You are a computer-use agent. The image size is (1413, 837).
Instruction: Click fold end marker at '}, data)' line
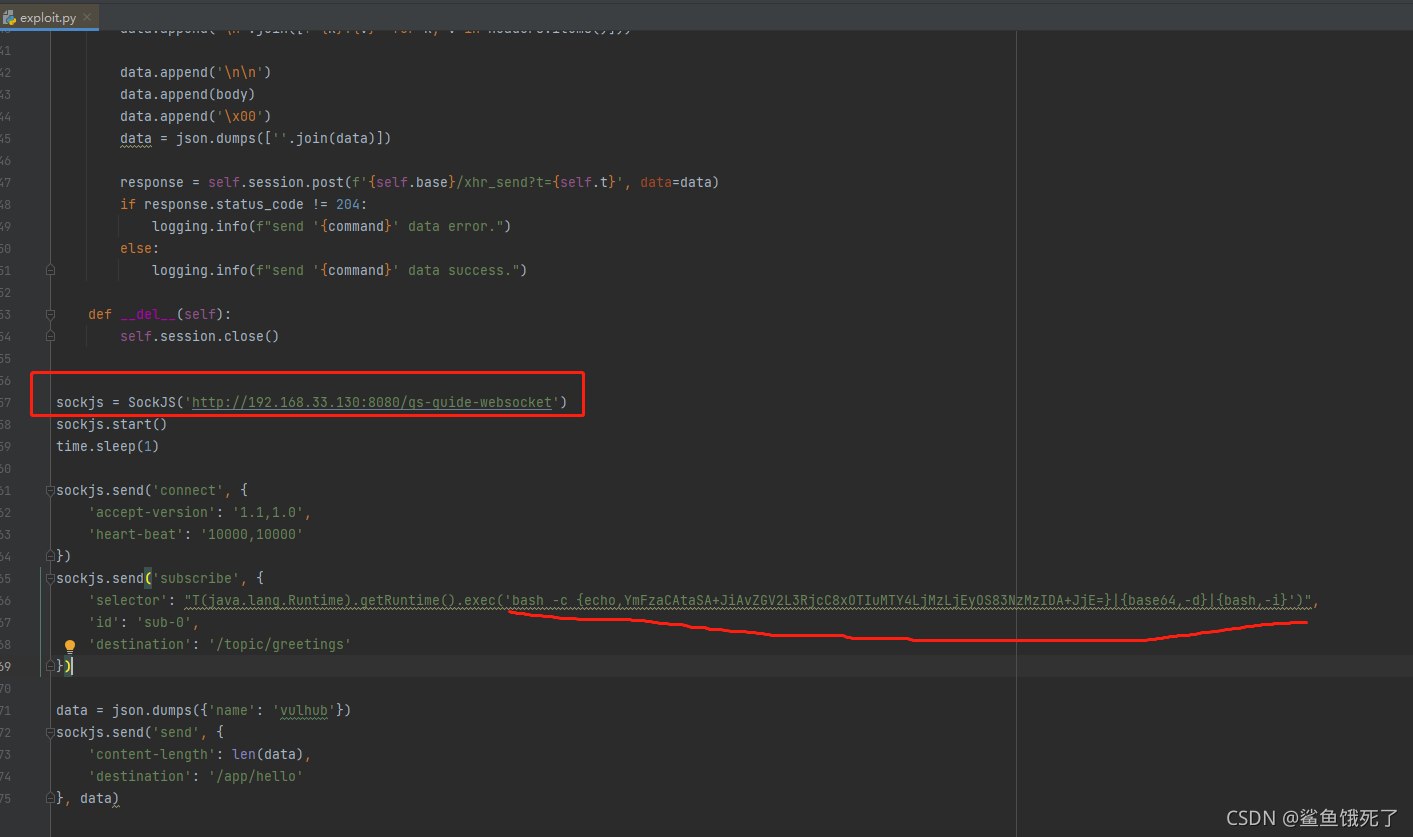50,798
